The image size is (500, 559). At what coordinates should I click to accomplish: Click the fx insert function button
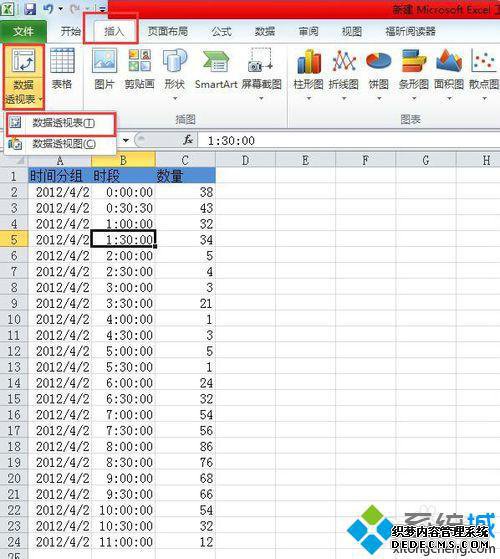click(188, 140)
